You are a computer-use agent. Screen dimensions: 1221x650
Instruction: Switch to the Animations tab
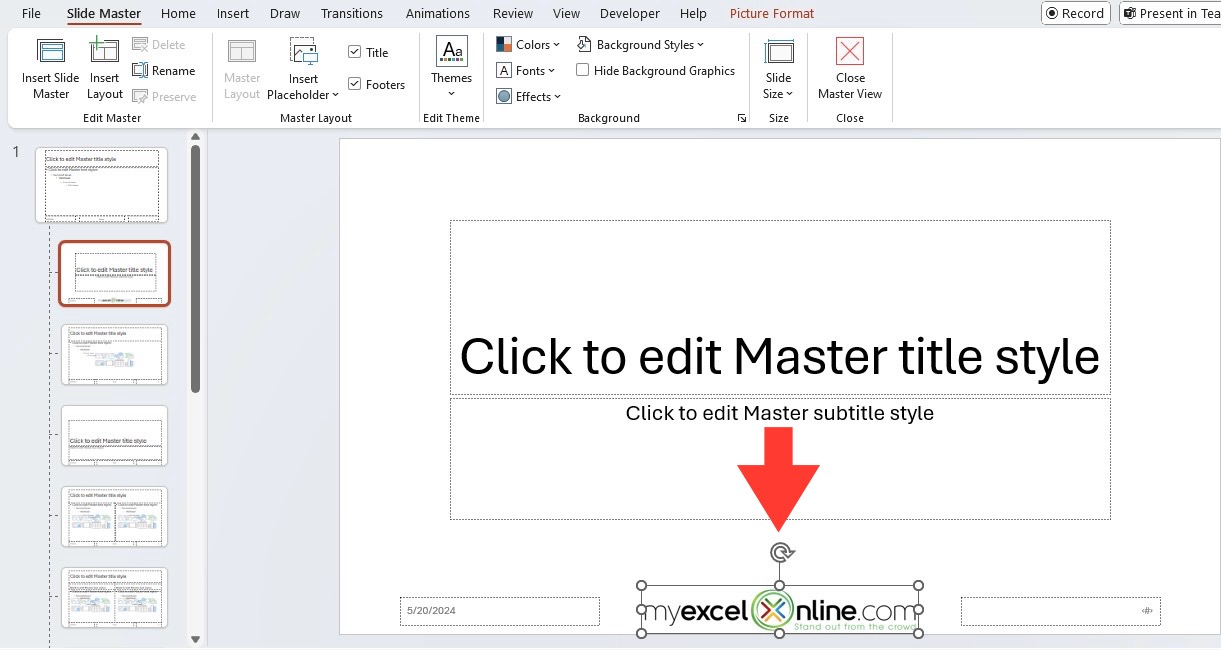pyautogui.click(x=438, y=13)
